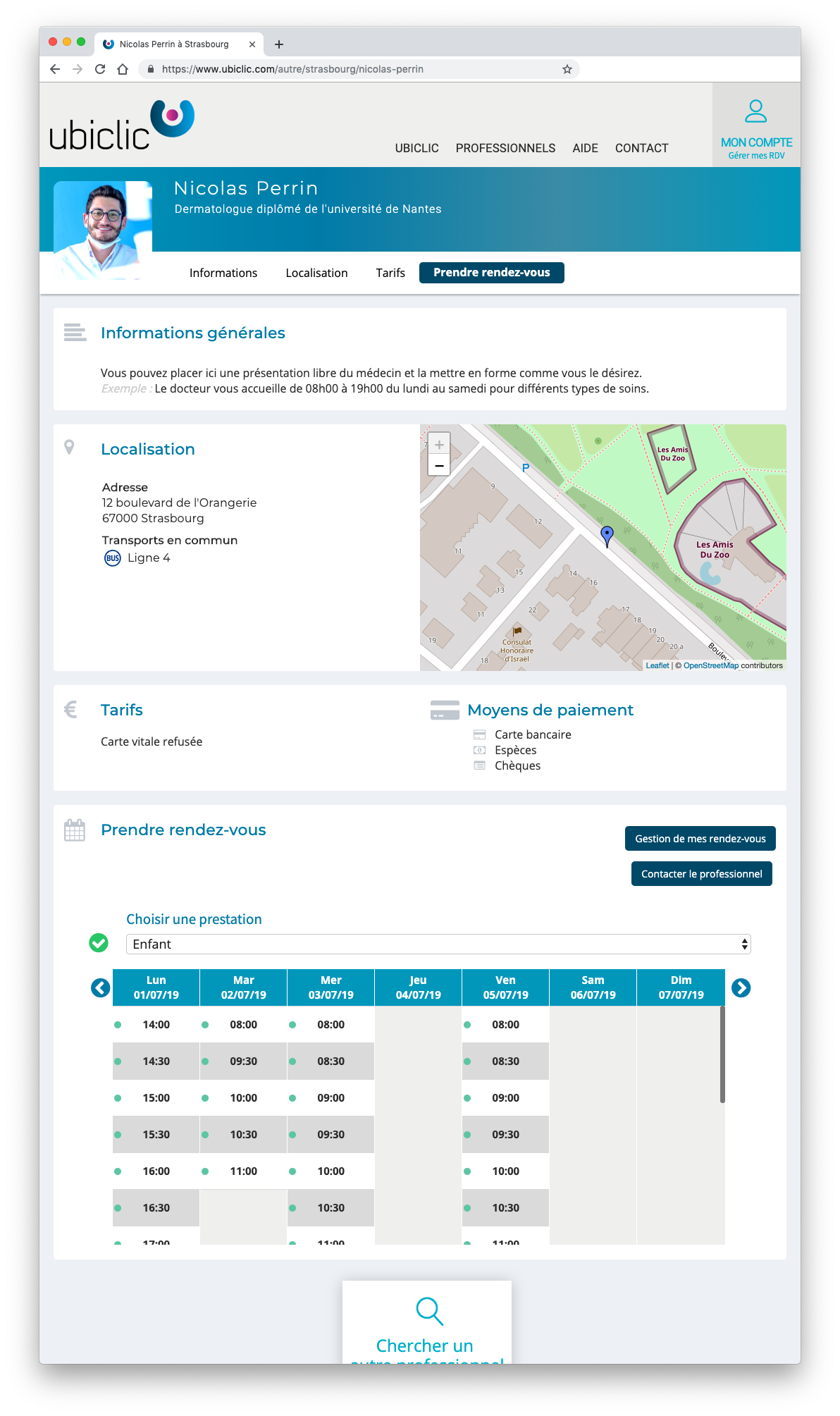
Task: Click the Chèques payment text
Action: (x=518, y=766)
